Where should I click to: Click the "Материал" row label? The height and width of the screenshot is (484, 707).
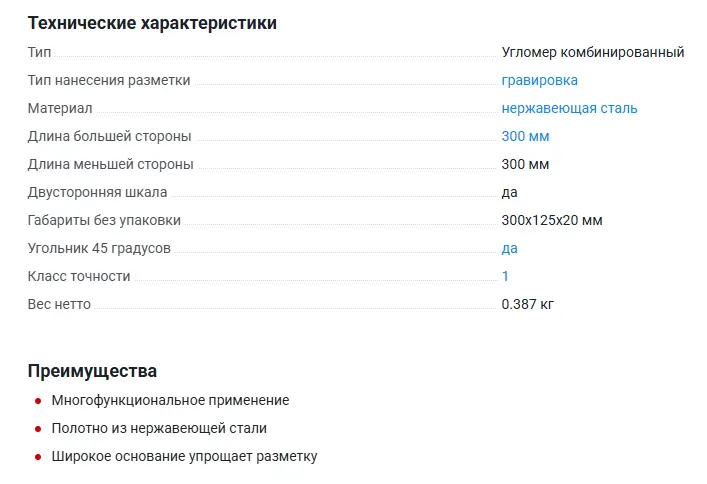point(60,108)
